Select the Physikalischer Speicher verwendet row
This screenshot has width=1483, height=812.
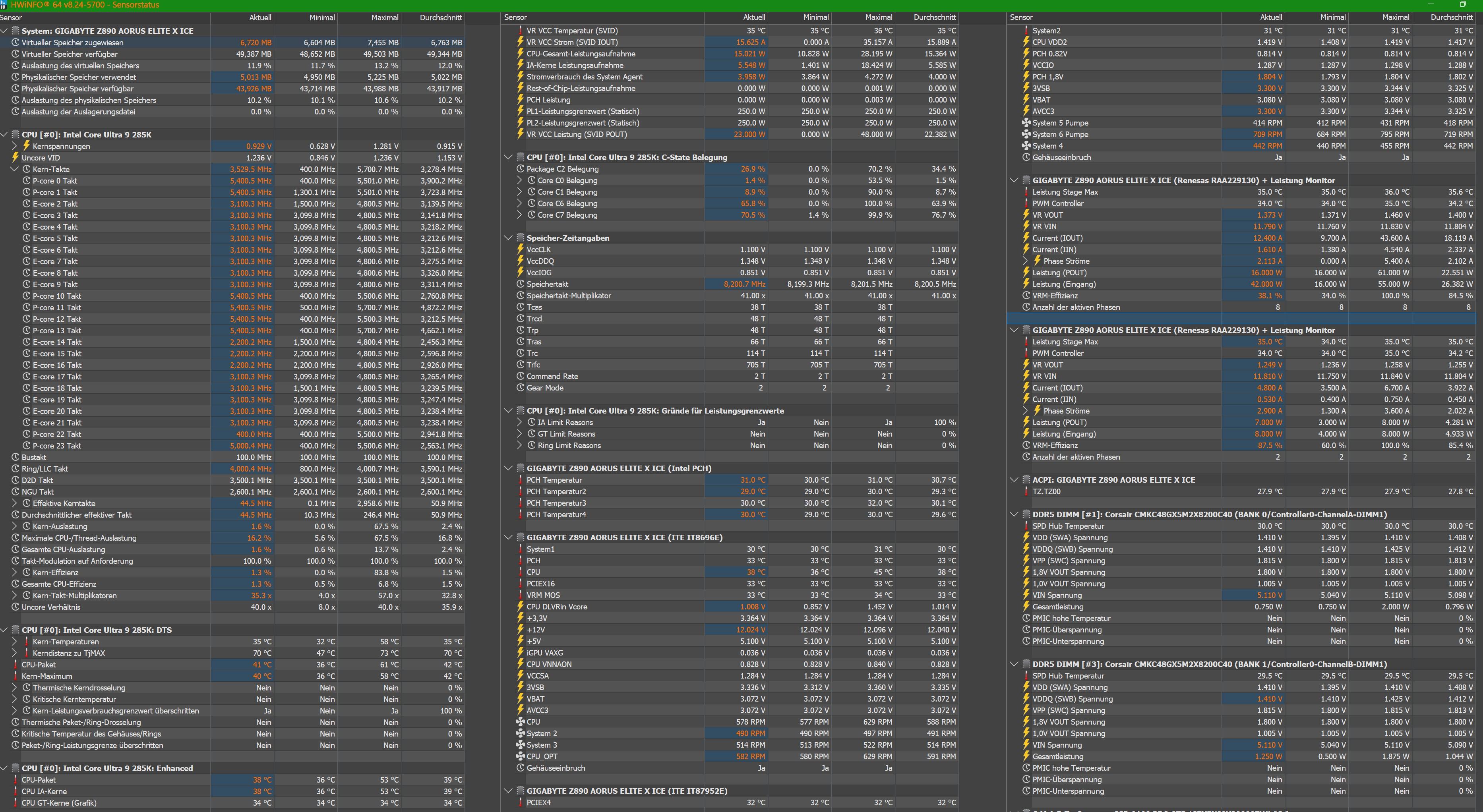pos(232,77)
